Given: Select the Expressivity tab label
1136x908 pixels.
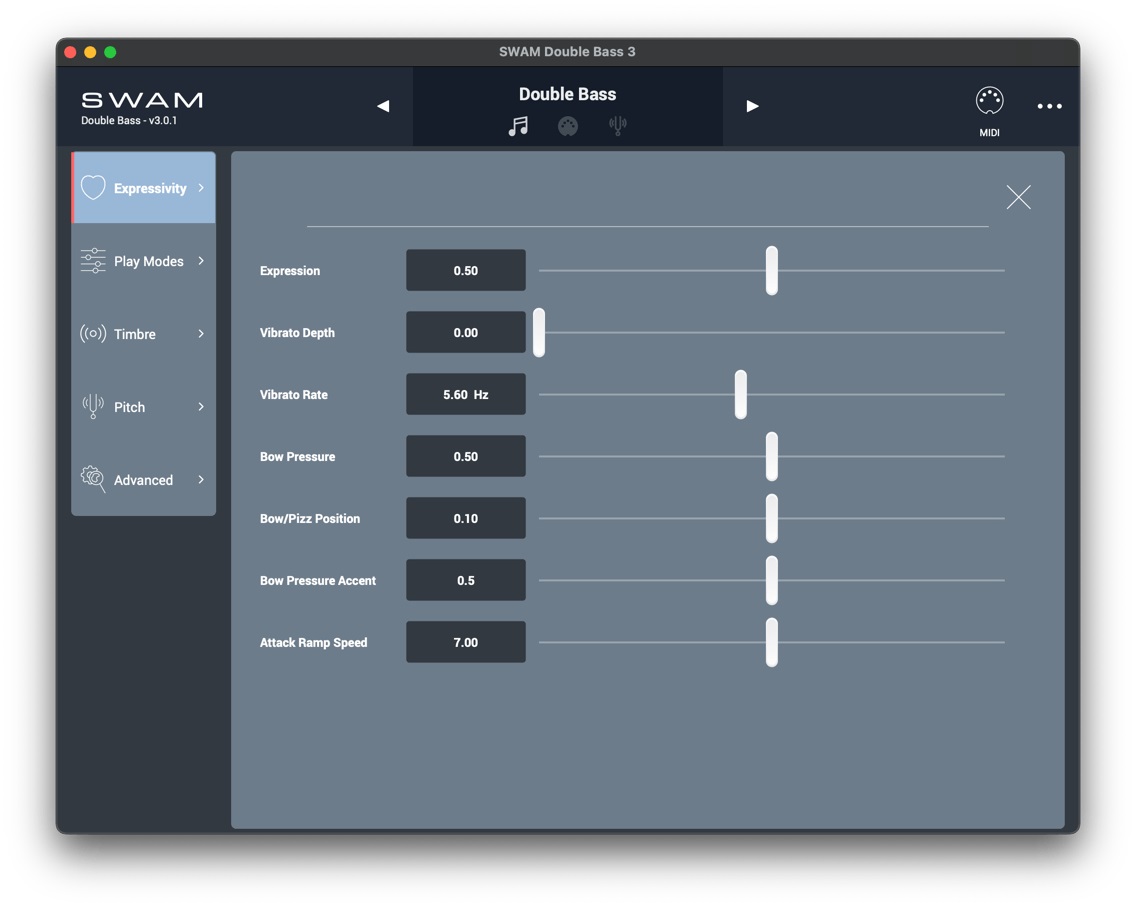Looking at the screenshot, I should pyautogui.click(x=150, y=188).
